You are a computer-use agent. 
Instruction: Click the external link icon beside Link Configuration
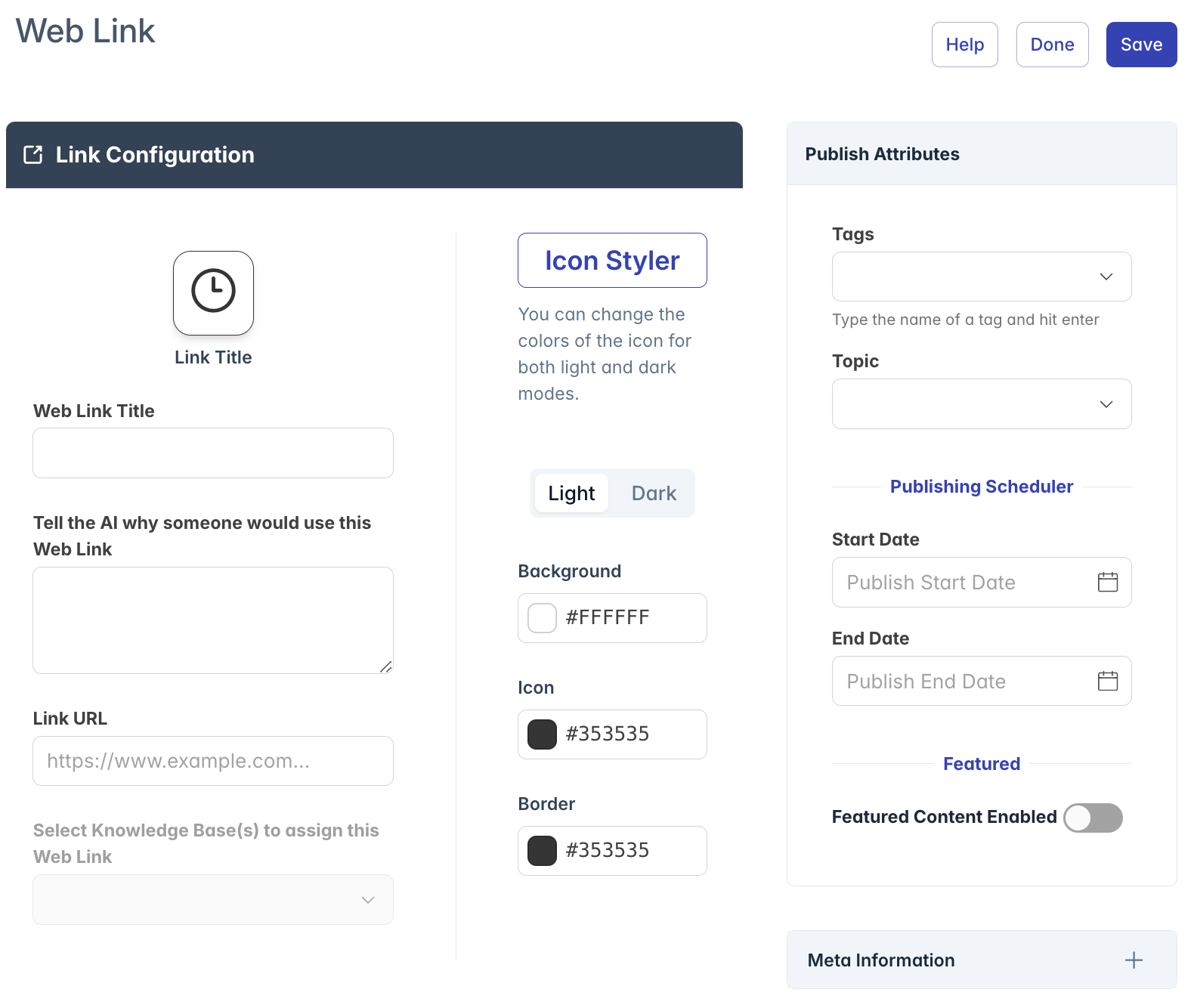tap(33, 155)
